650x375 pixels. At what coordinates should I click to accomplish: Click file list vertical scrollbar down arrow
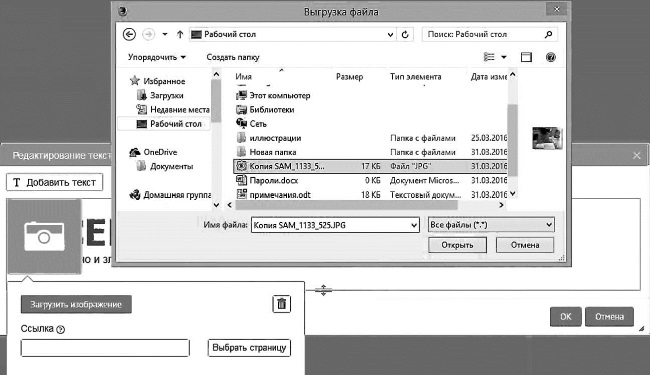(513, 194)
